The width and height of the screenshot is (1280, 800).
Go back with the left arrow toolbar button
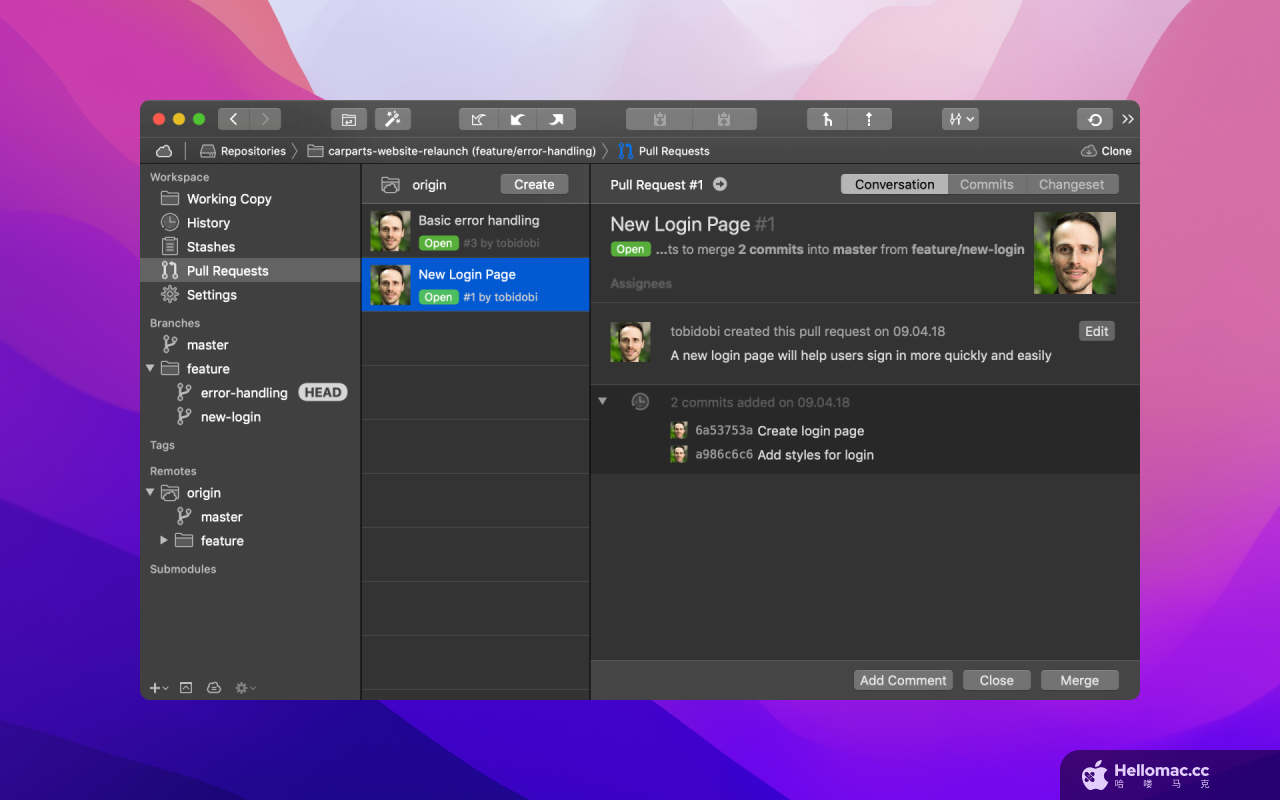[x=234, y=119]
